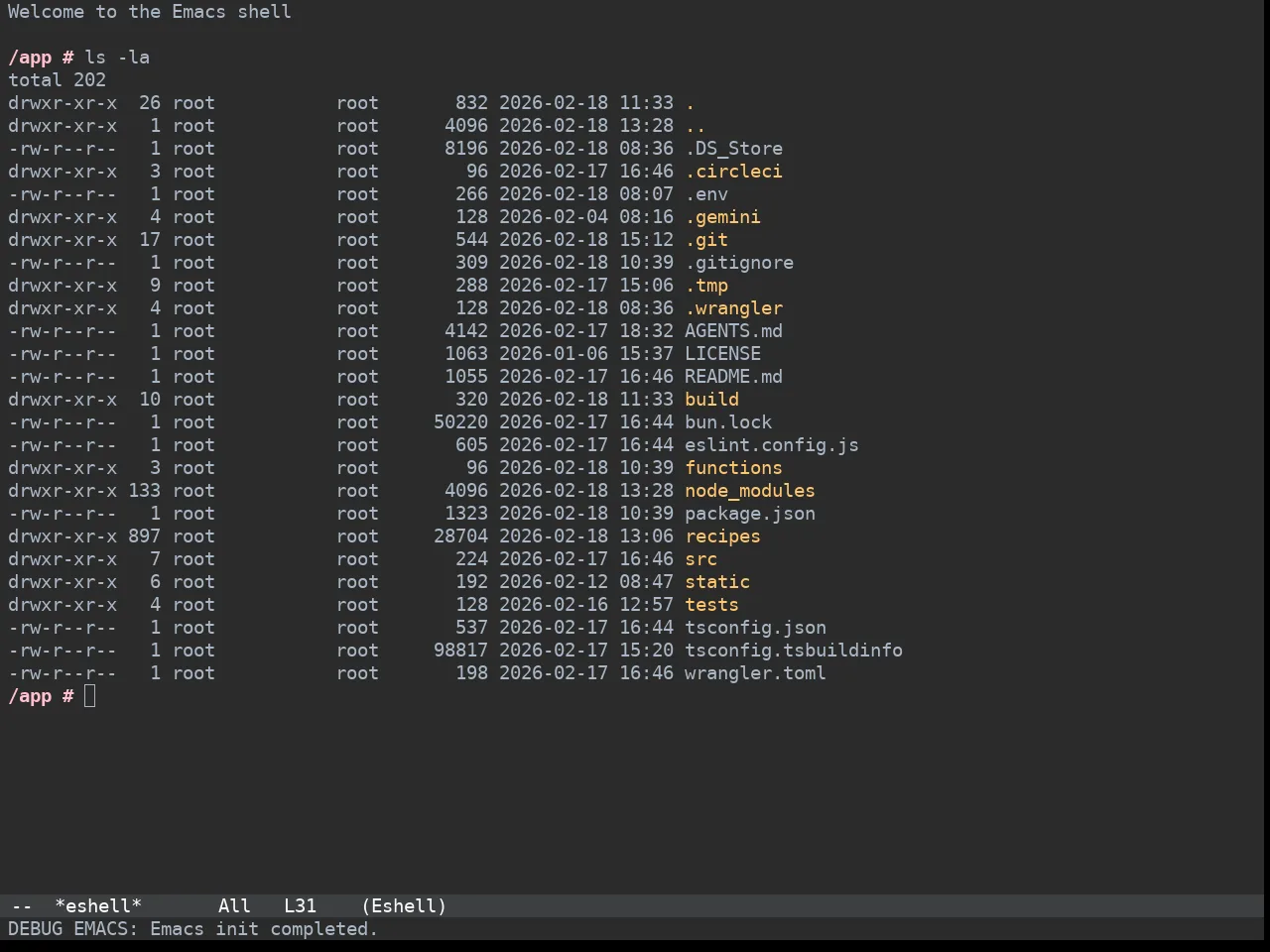The width and height of the screenshot is (1270, 952).
Task: Click the tests directory name
Action: coord(711,605)
